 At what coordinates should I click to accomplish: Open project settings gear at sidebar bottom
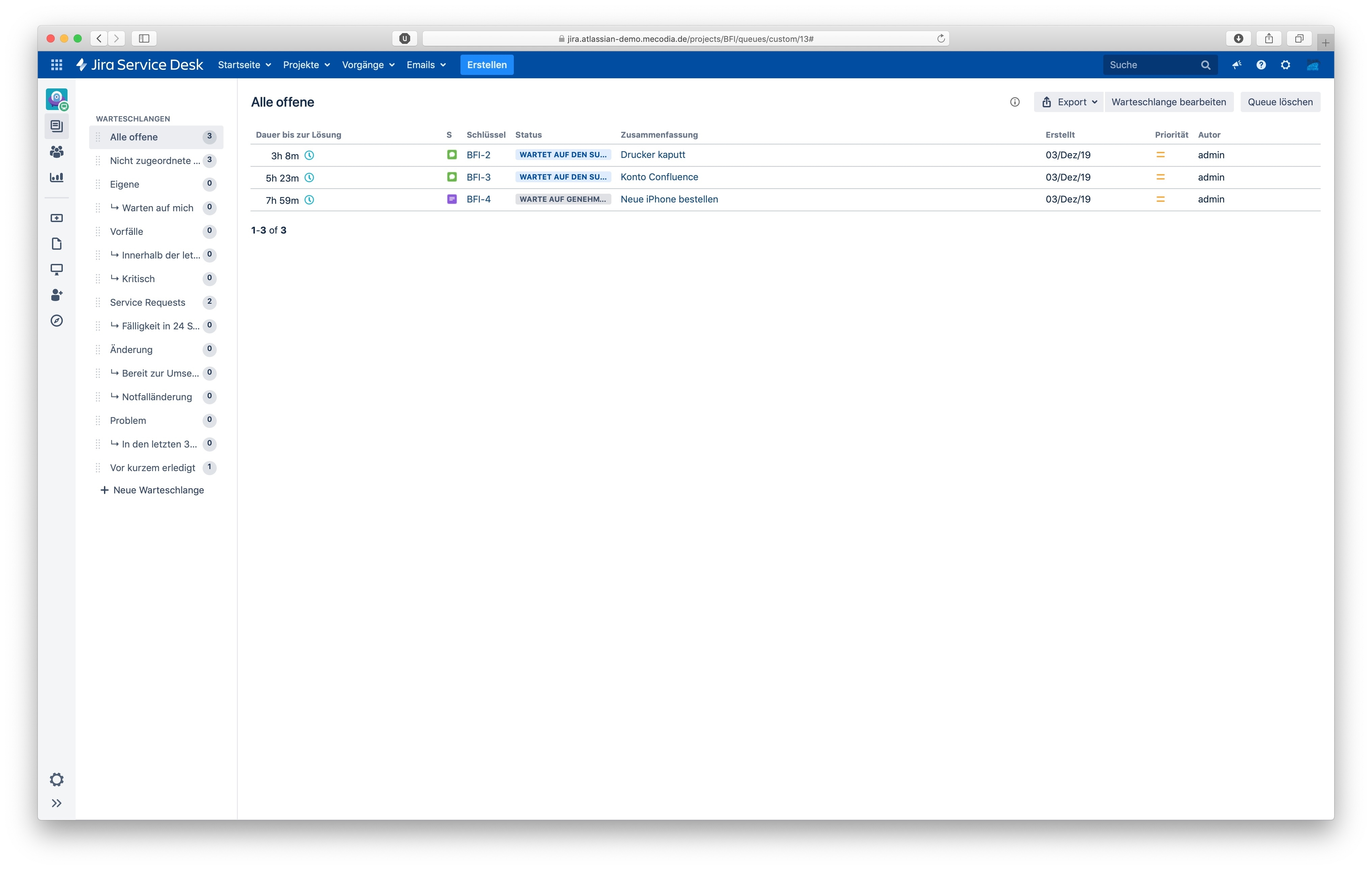coord(56,779)
